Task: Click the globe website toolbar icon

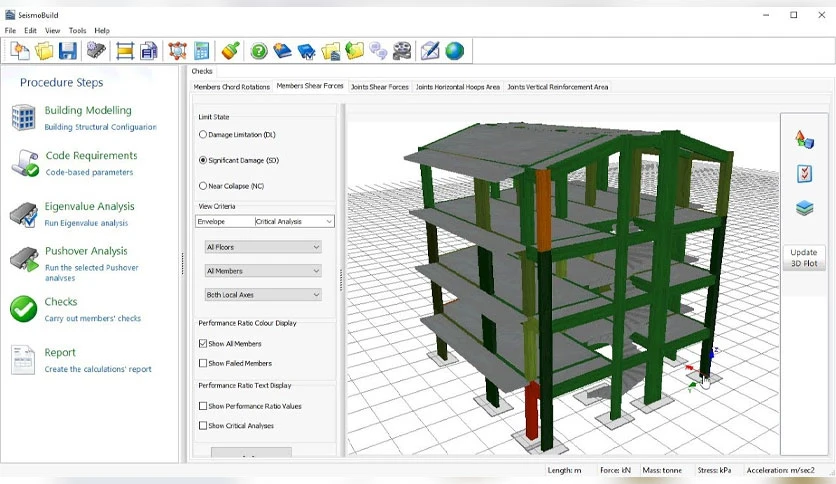Action: [455, 51]
